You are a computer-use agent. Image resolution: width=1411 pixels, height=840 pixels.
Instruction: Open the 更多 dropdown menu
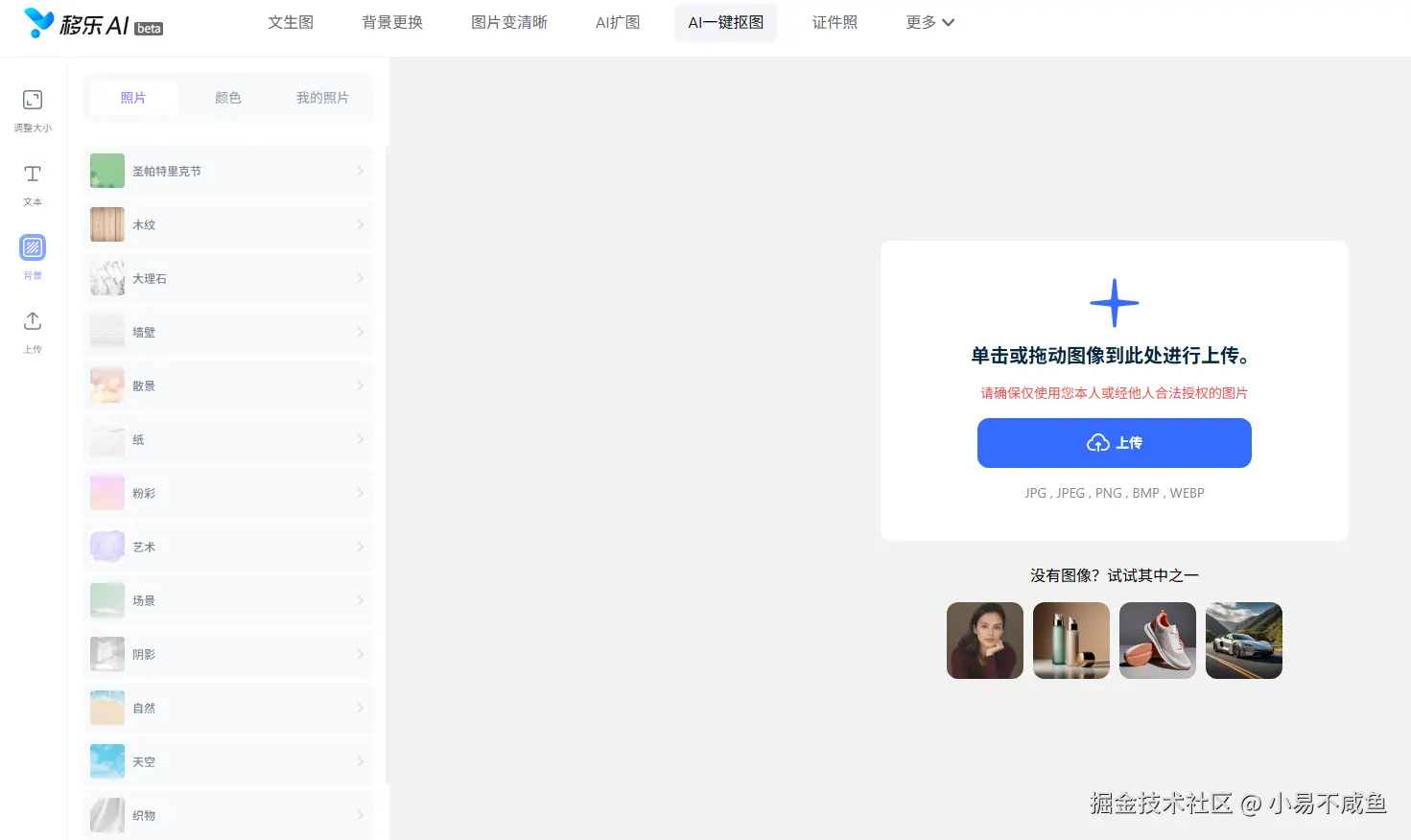click(930, 22)
